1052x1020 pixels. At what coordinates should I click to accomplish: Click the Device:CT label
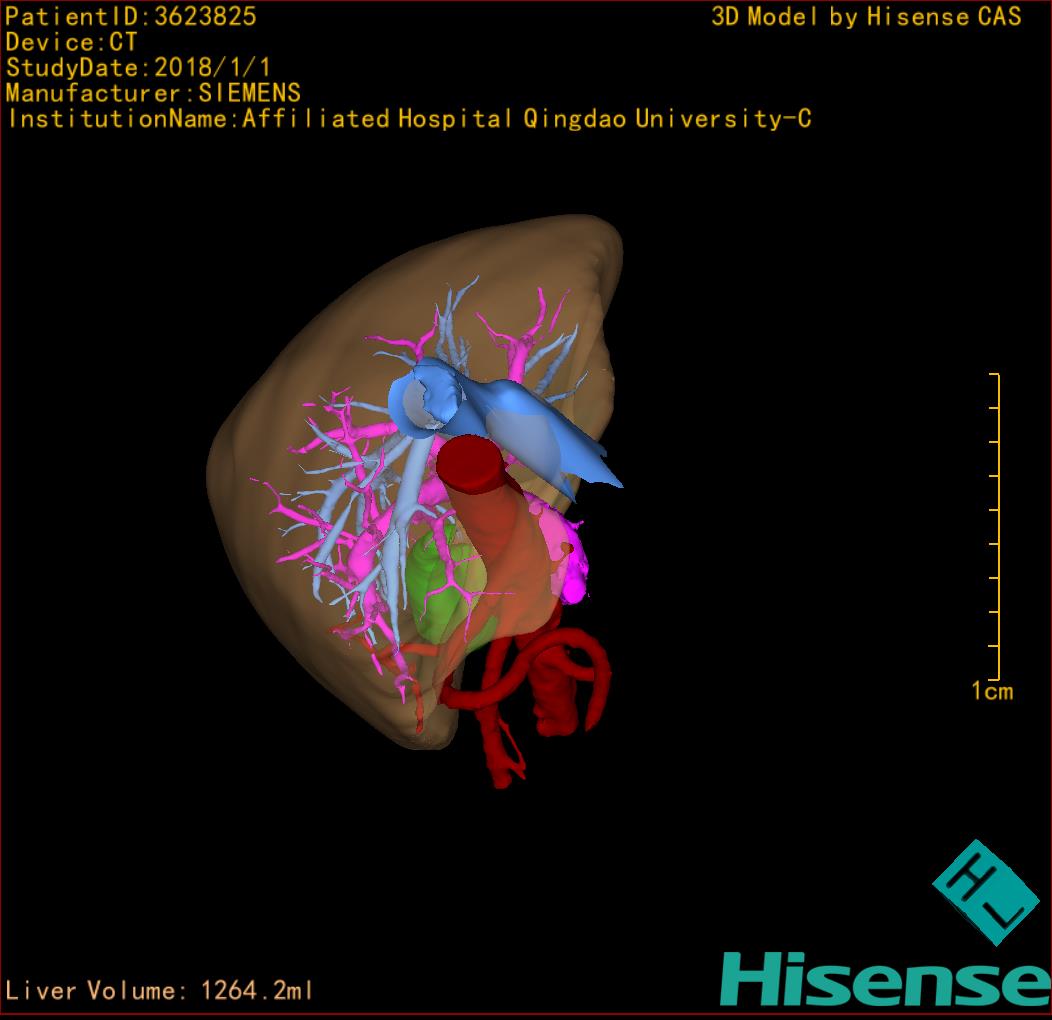click(x=71, y=42)
